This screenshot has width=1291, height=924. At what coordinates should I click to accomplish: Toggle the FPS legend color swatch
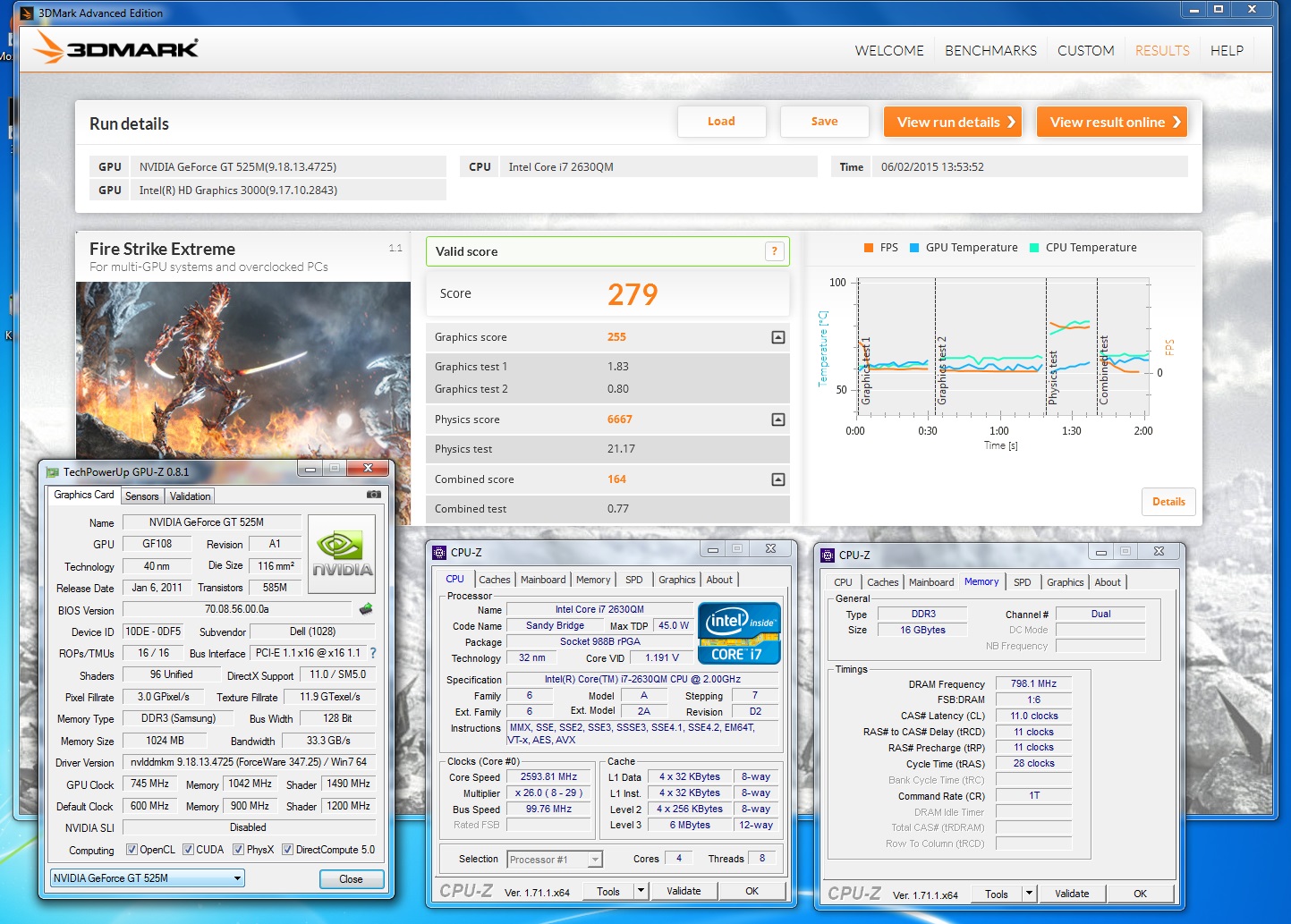coord(869,248)
